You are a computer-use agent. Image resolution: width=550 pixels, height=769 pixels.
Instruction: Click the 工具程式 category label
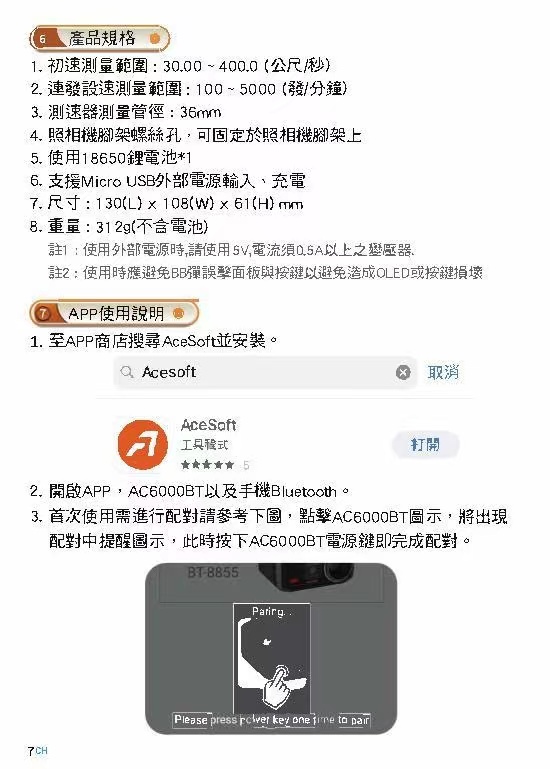click(205, 445)
